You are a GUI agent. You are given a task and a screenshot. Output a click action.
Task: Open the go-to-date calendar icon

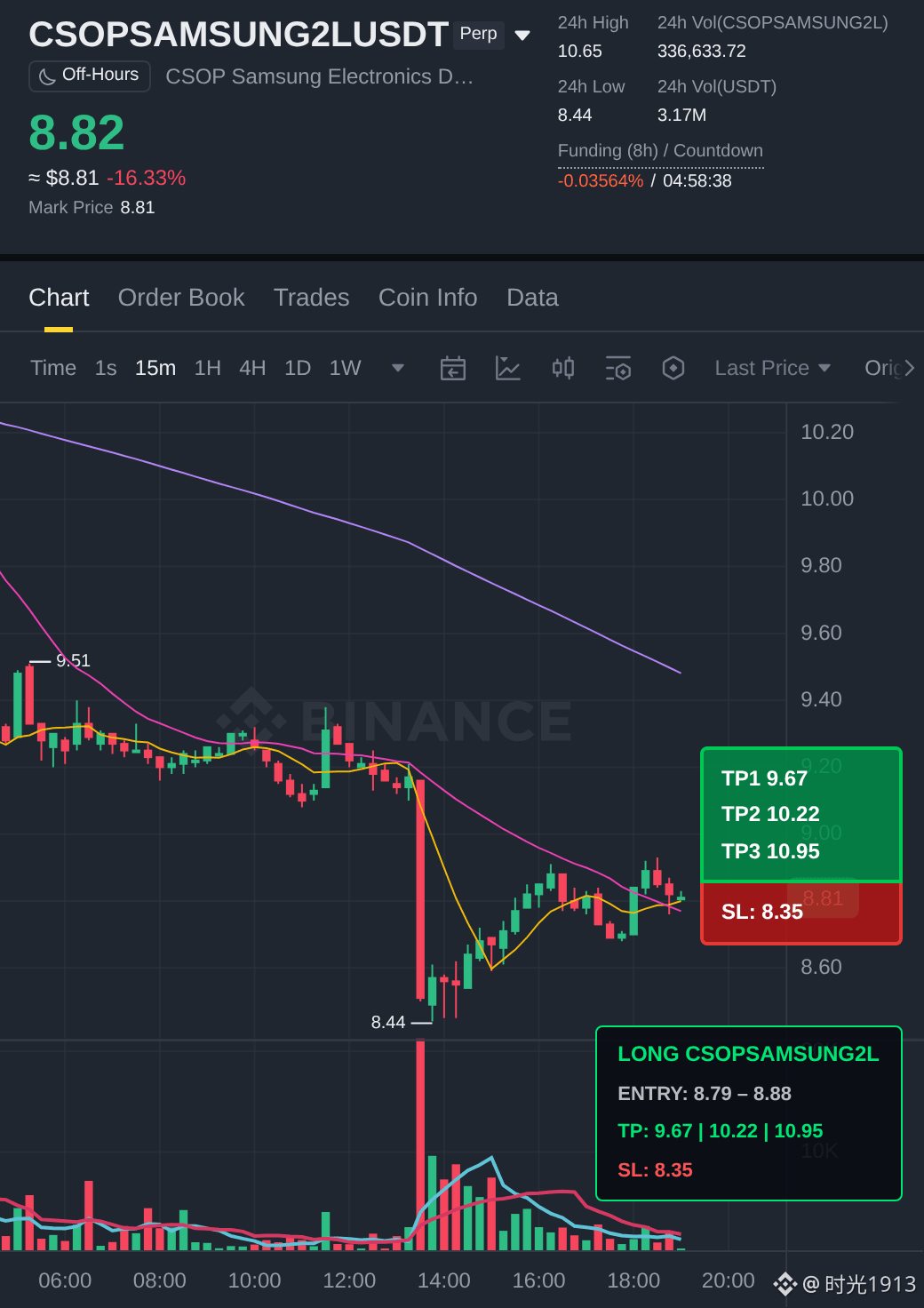coord(453,368)
